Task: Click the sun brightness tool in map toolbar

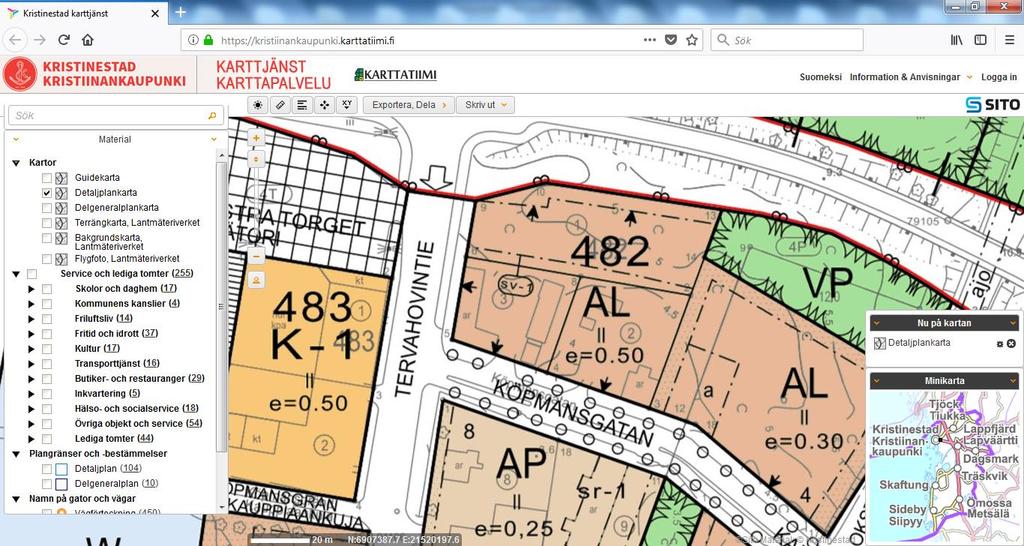Action: tap(259, 105)
